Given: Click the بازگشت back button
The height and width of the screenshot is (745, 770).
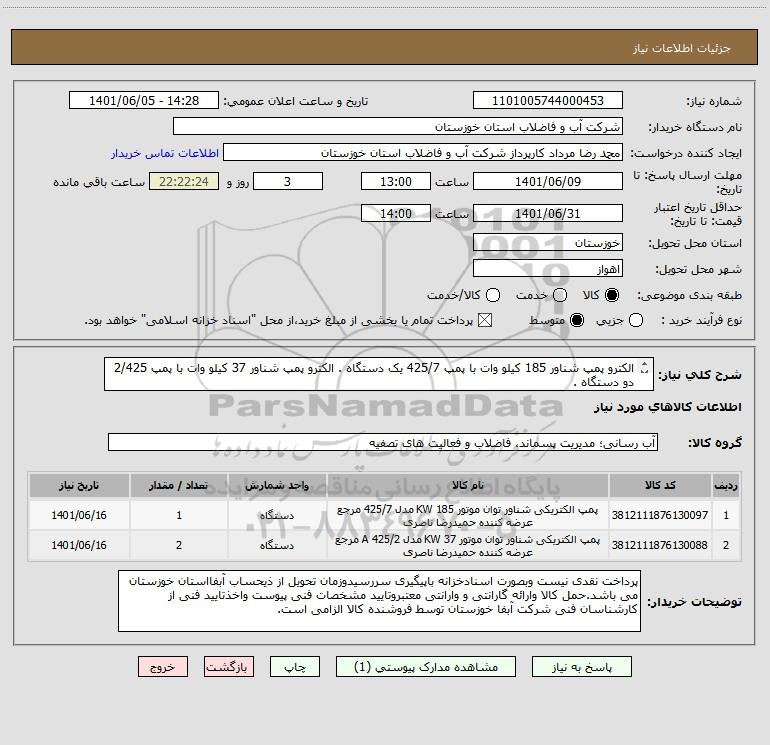Looking at the screenshot, I should [229, 667].
